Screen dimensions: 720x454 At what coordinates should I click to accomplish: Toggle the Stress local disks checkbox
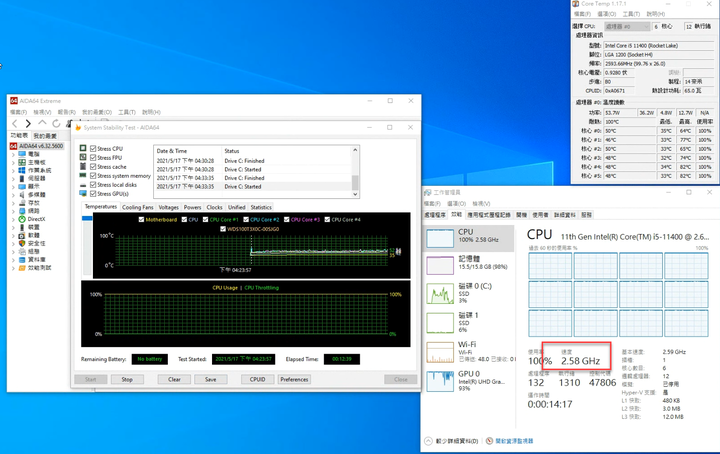click(93, 185)
